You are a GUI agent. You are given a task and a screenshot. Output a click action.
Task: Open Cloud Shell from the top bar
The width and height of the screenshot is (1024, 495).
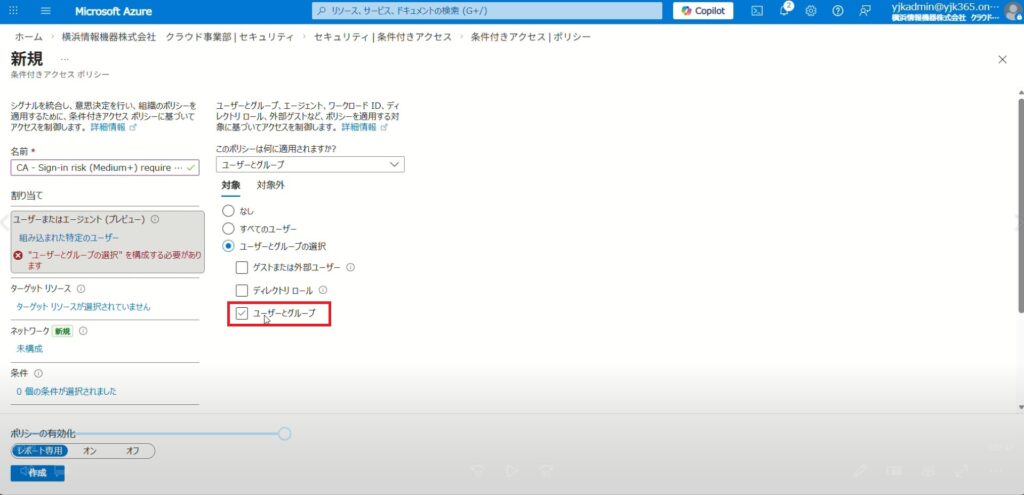pyautogui.click(x=758, y=11)
